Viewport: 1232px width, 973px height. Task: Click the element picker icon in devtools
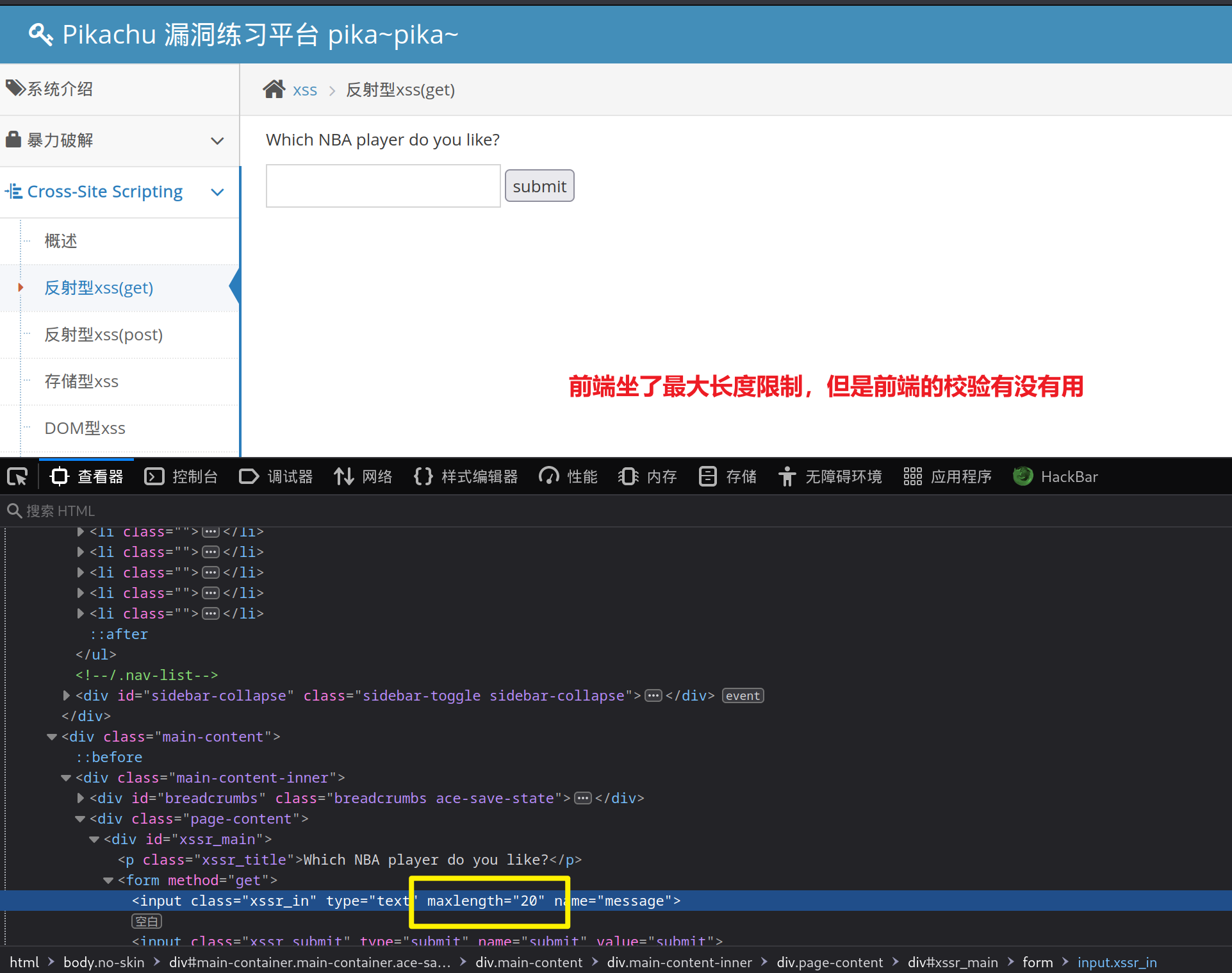click(x=17, y=477)
